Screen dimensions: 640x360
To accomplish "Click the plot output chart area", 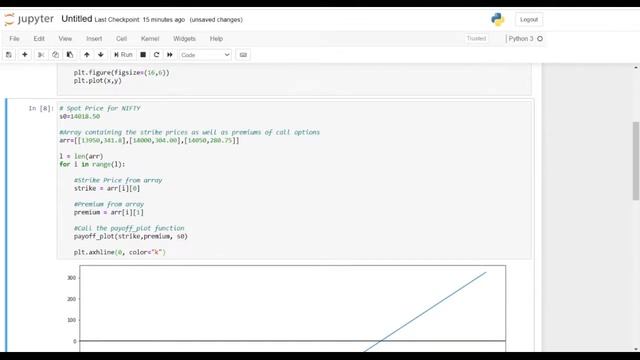I will pyautogui.click(x=292, y=308).
